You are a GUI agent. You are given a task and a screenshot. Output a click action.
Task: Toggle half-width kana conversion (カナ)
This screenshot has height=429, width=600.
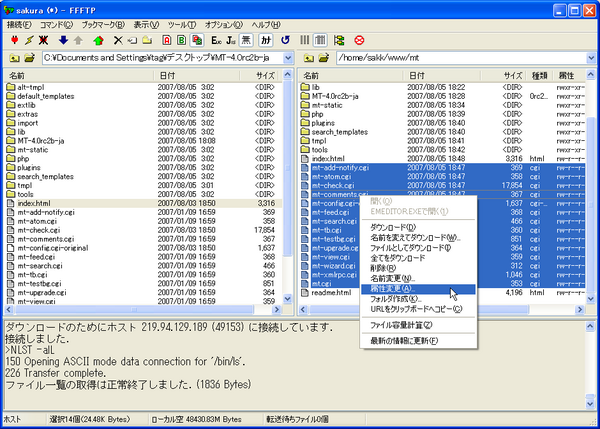(266, 40)
